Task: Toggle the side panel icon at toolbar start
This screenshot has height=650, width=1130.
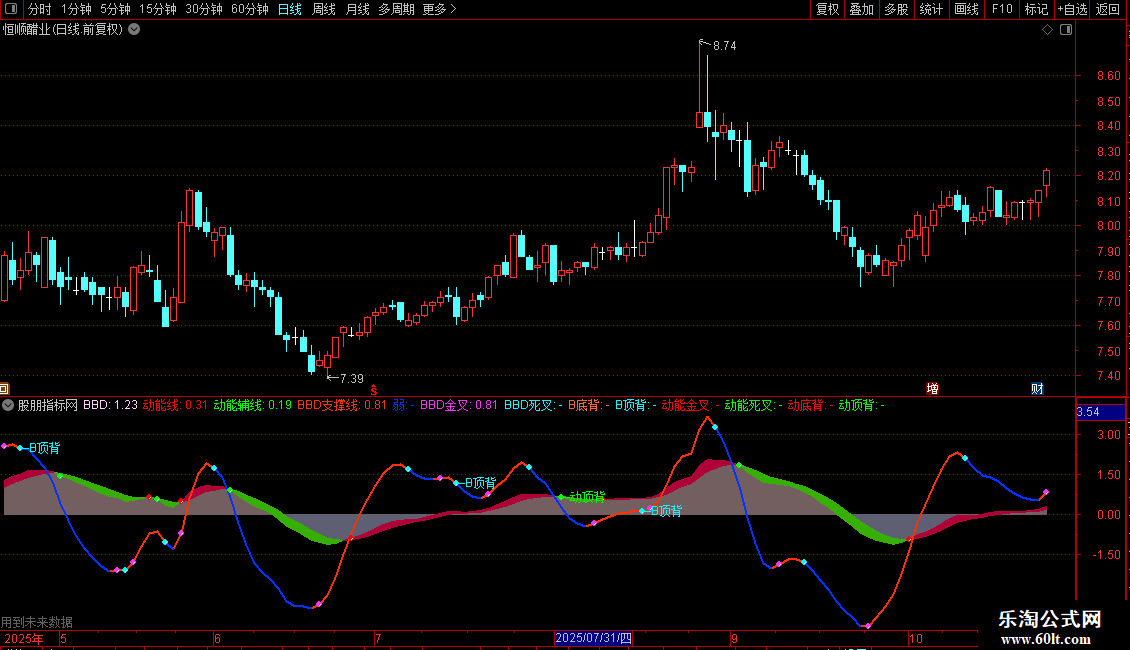Action: (11, 9)
